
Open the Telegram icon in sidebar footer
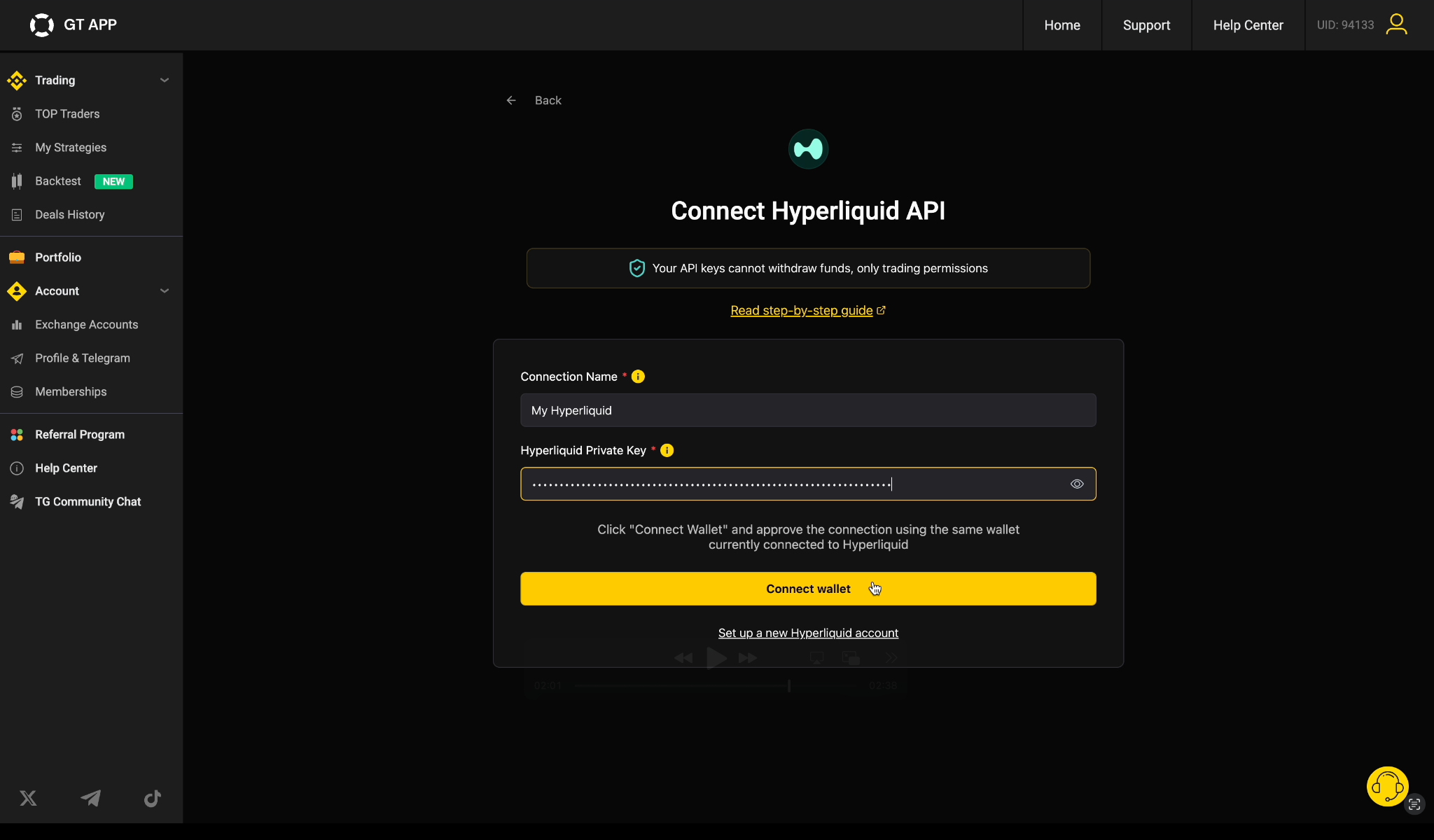tap(90, 798)
